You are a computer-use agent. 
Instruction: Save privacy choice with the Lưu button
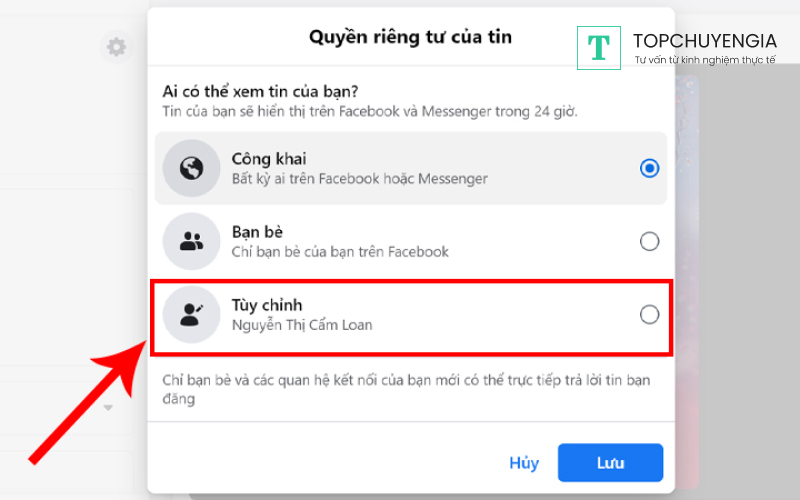coord(610,463)
